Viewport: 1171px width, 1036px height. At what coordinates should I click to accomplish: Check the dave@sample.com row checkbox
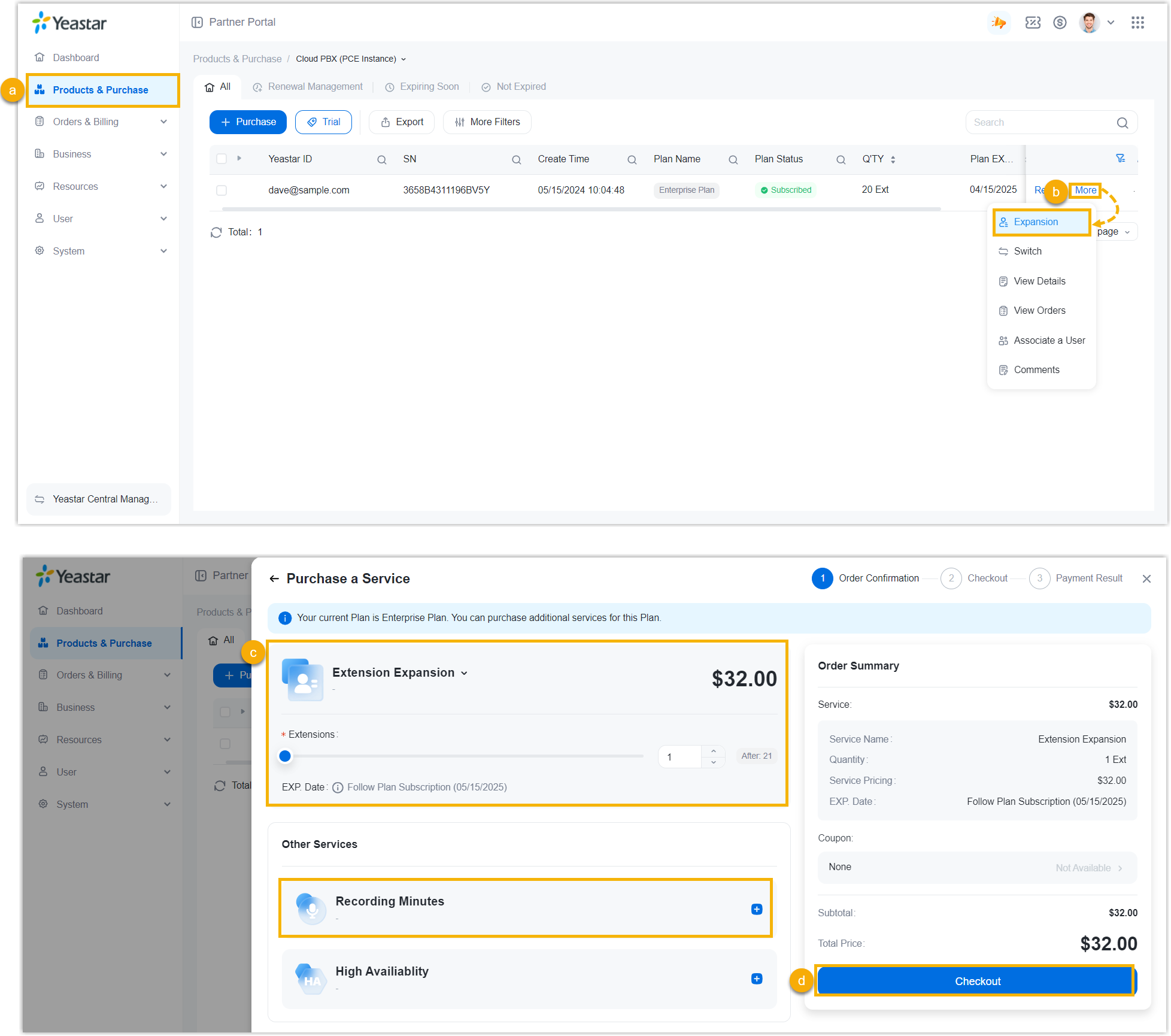[x=222, y=190]
